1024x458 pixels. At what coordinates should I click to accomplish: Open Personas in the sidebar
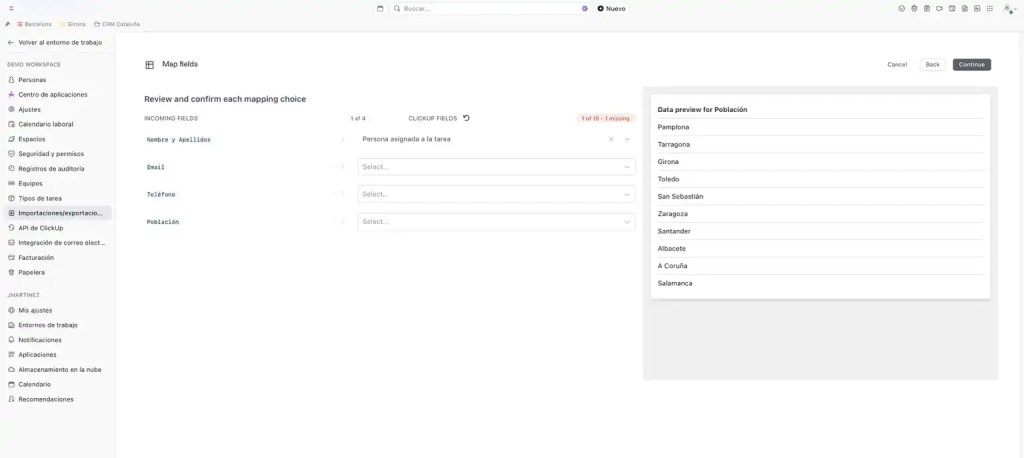click(32, 80)
